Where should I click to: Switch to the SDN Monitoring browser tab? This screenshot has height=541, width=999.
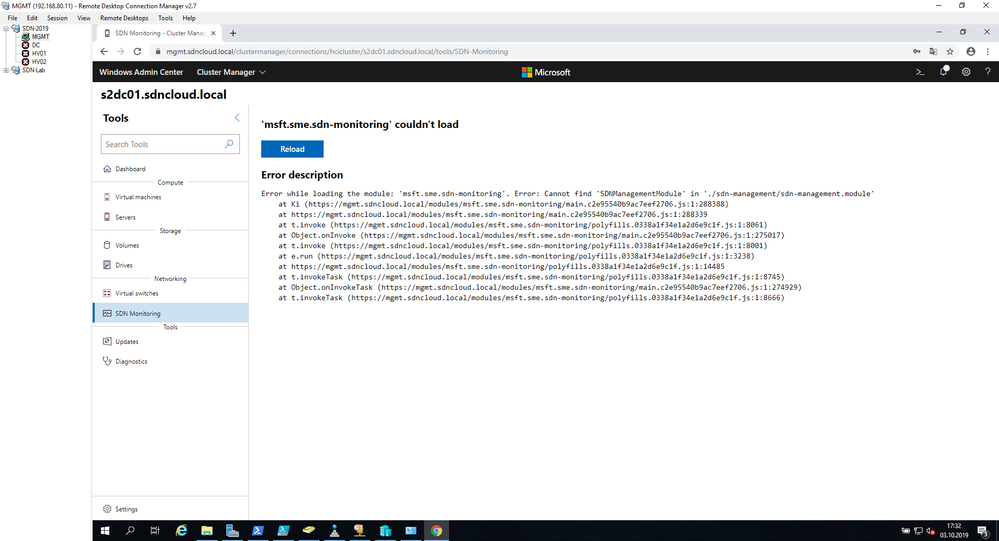(159, 33)
